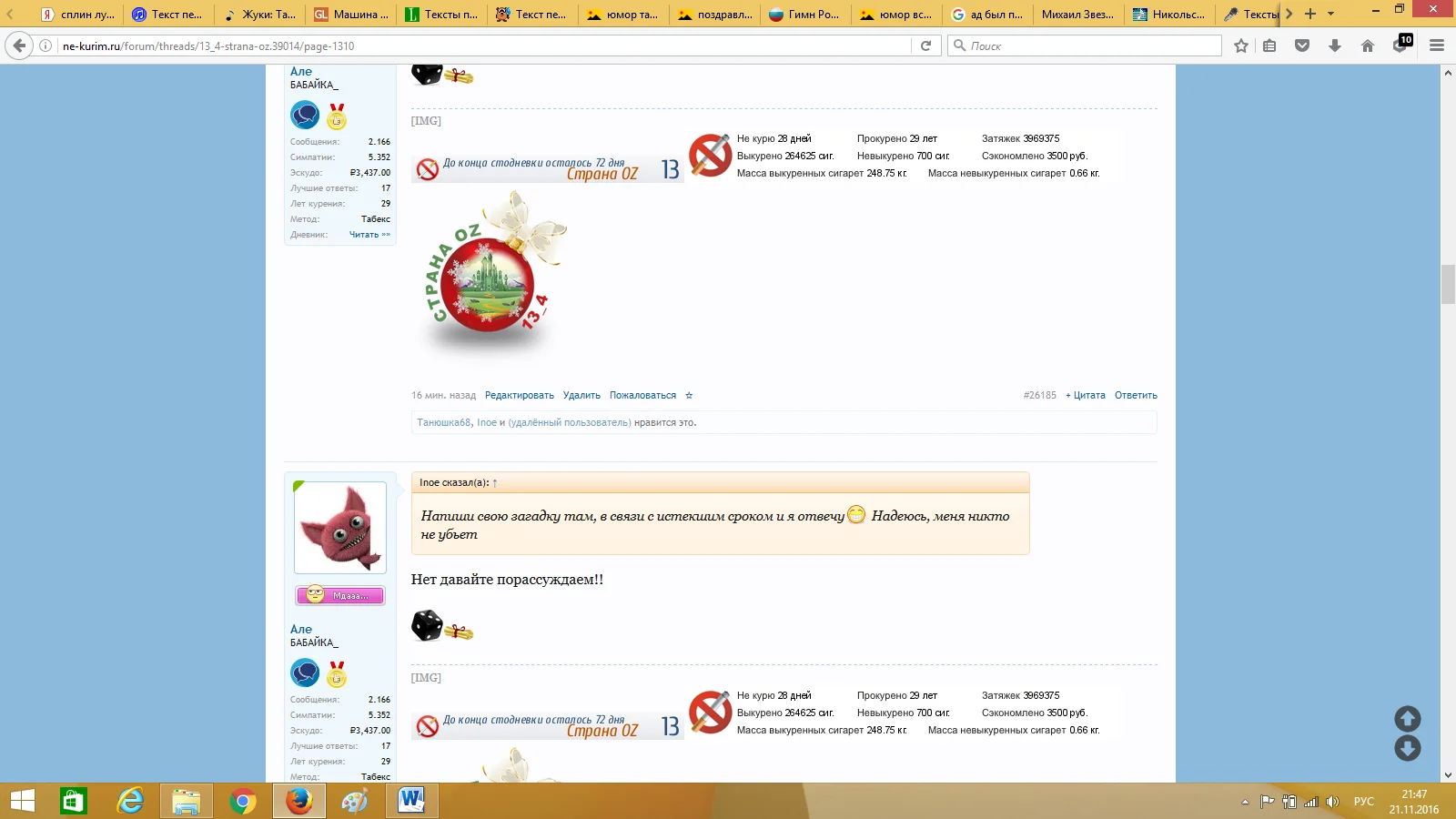Click the "Редактировать" link
The width and height of the screenshot is (1456, 819).
[x=519, y=396]
